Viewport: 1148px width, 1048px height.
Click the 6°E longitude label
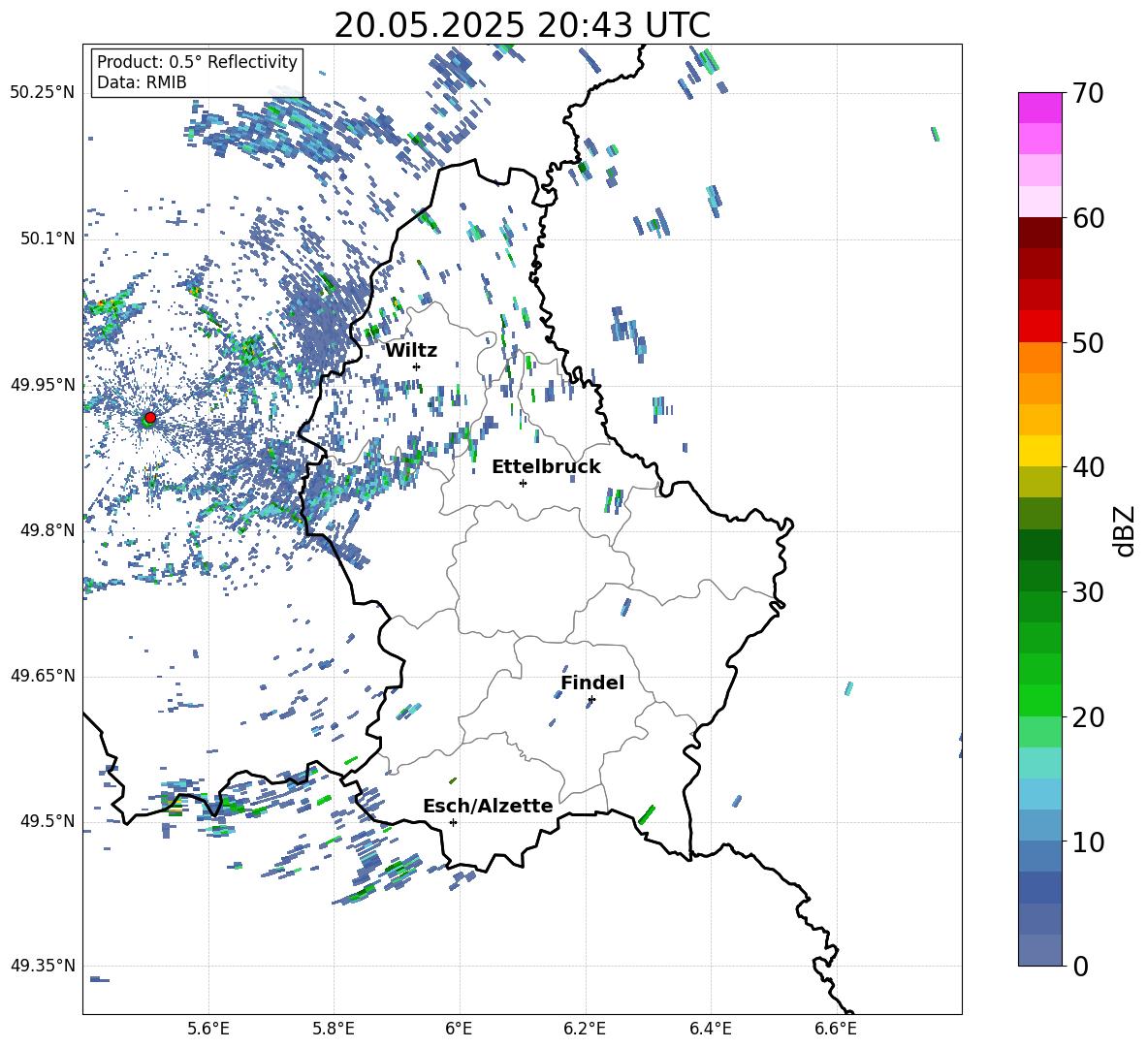459,1029
